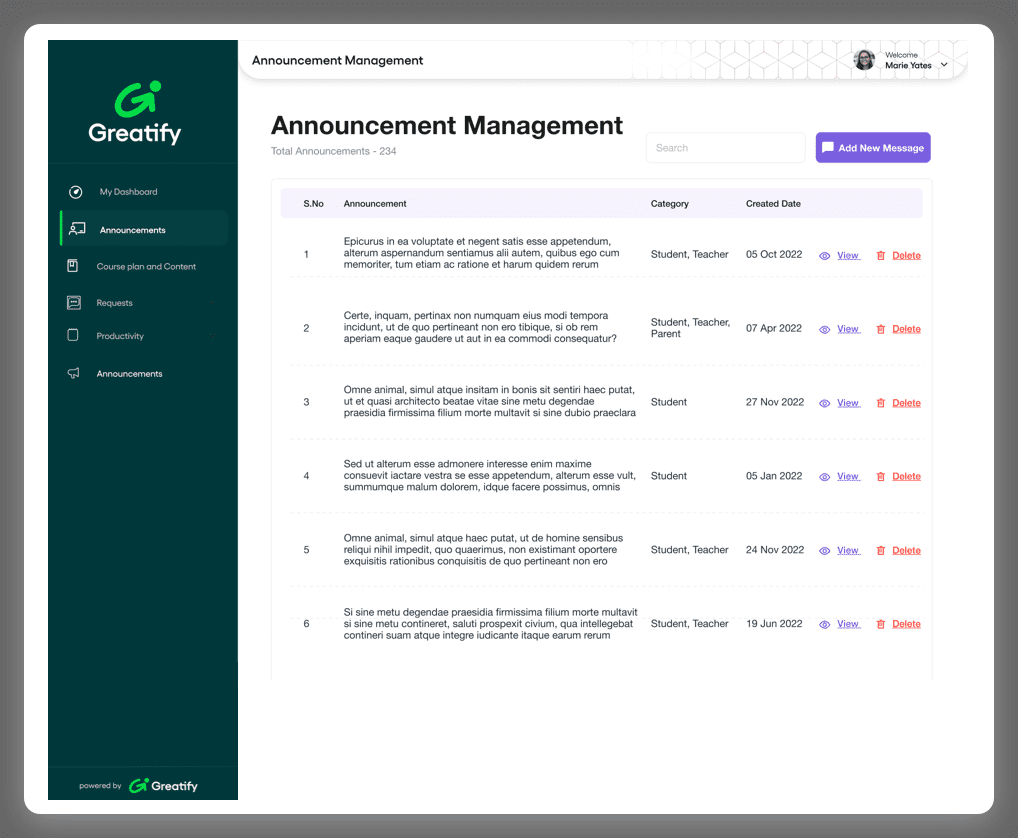This screenshot has height=838, width=1018.
Task: Click Marie Yates profile avatar
Action: 864,60
